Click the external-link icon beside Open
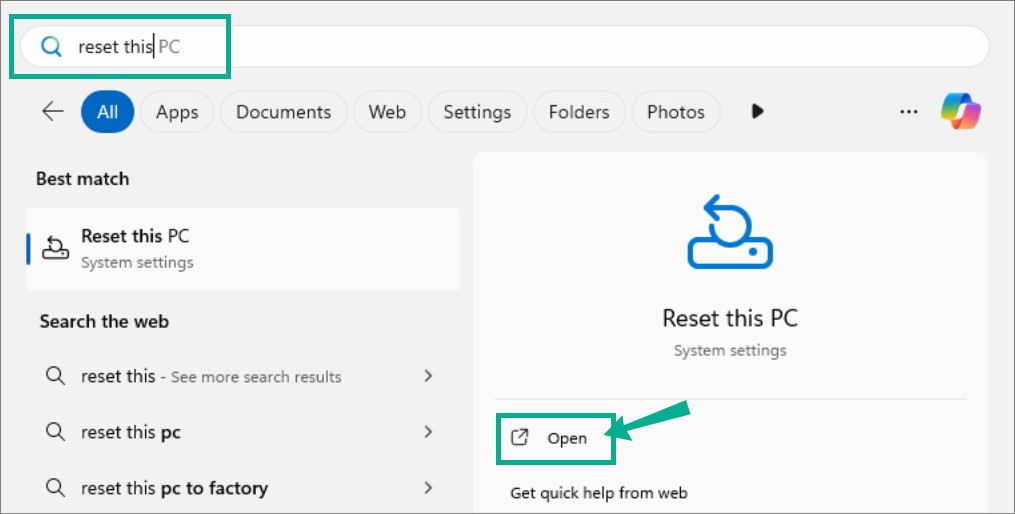 (x=520, y=438)
